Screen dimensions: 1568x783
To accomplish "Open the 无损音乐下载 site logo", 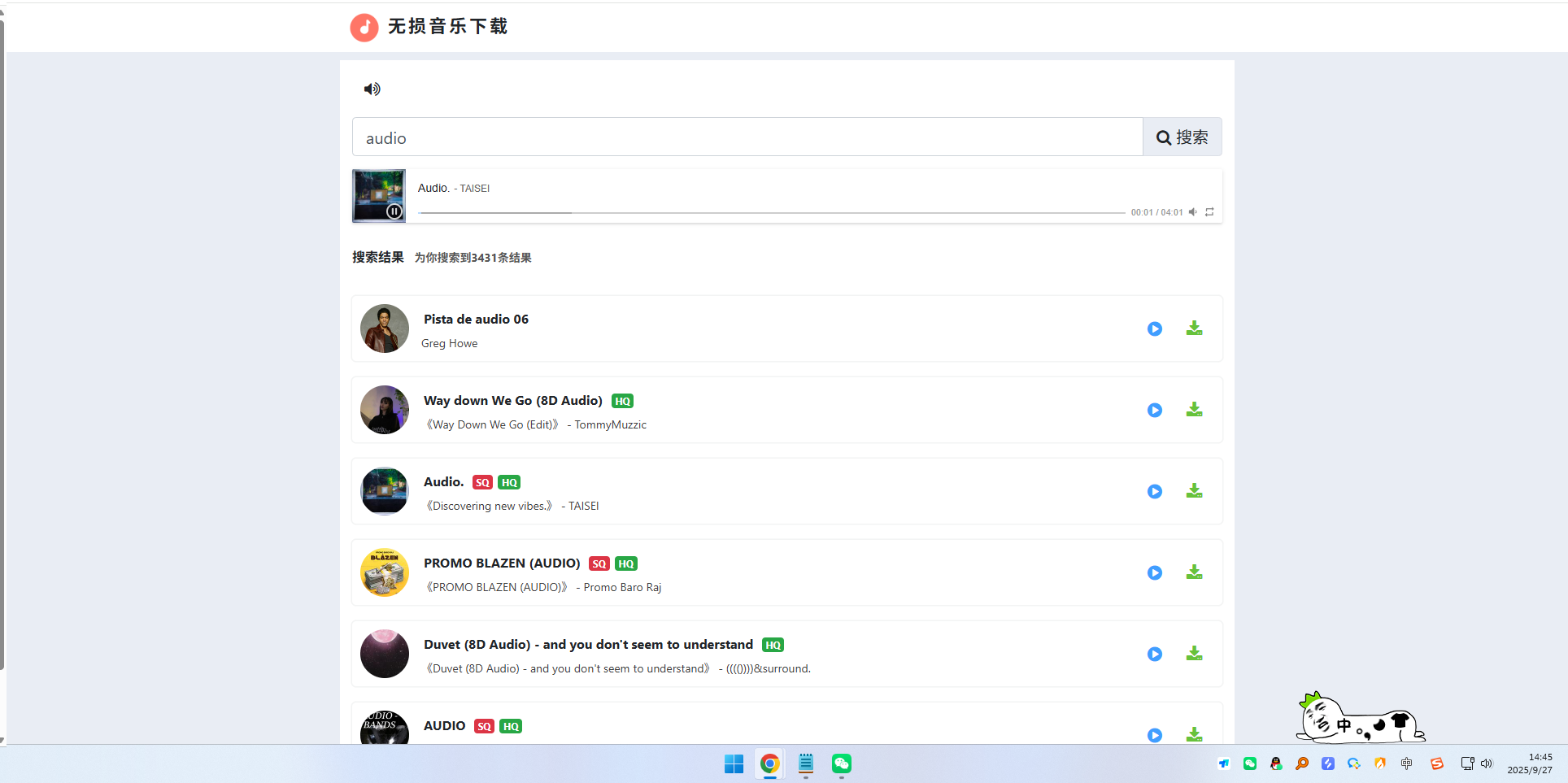I will pyautogui.click(x=429, y=27).
